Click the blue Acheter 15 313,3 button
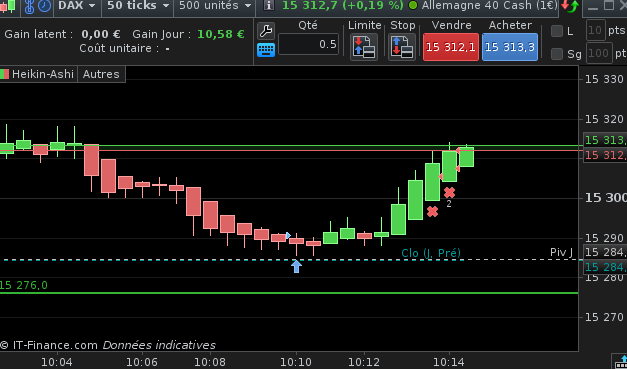Screen dimensions: 627x369 tap(510, 47)
